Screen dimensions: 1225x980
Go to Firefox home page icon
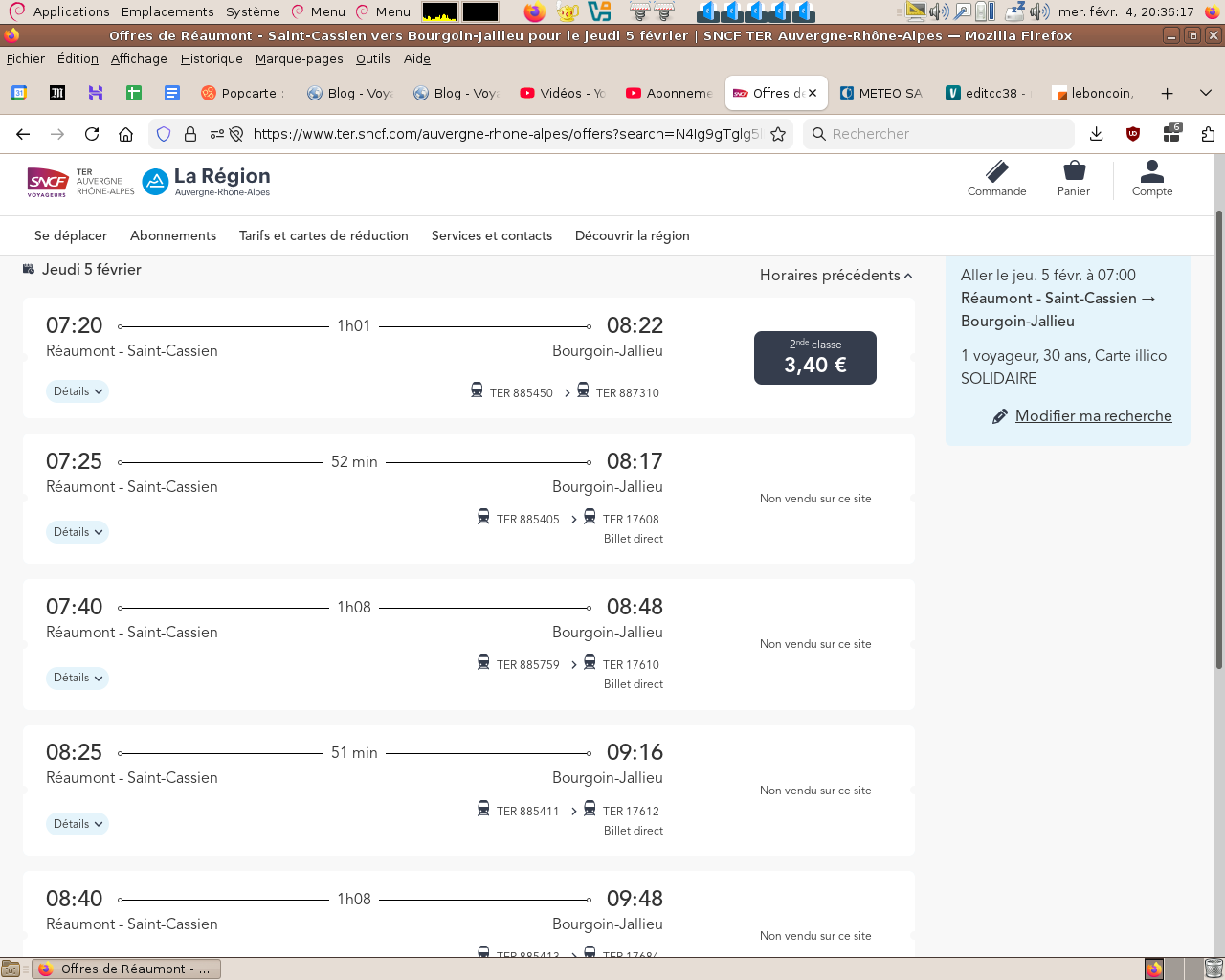125,134
